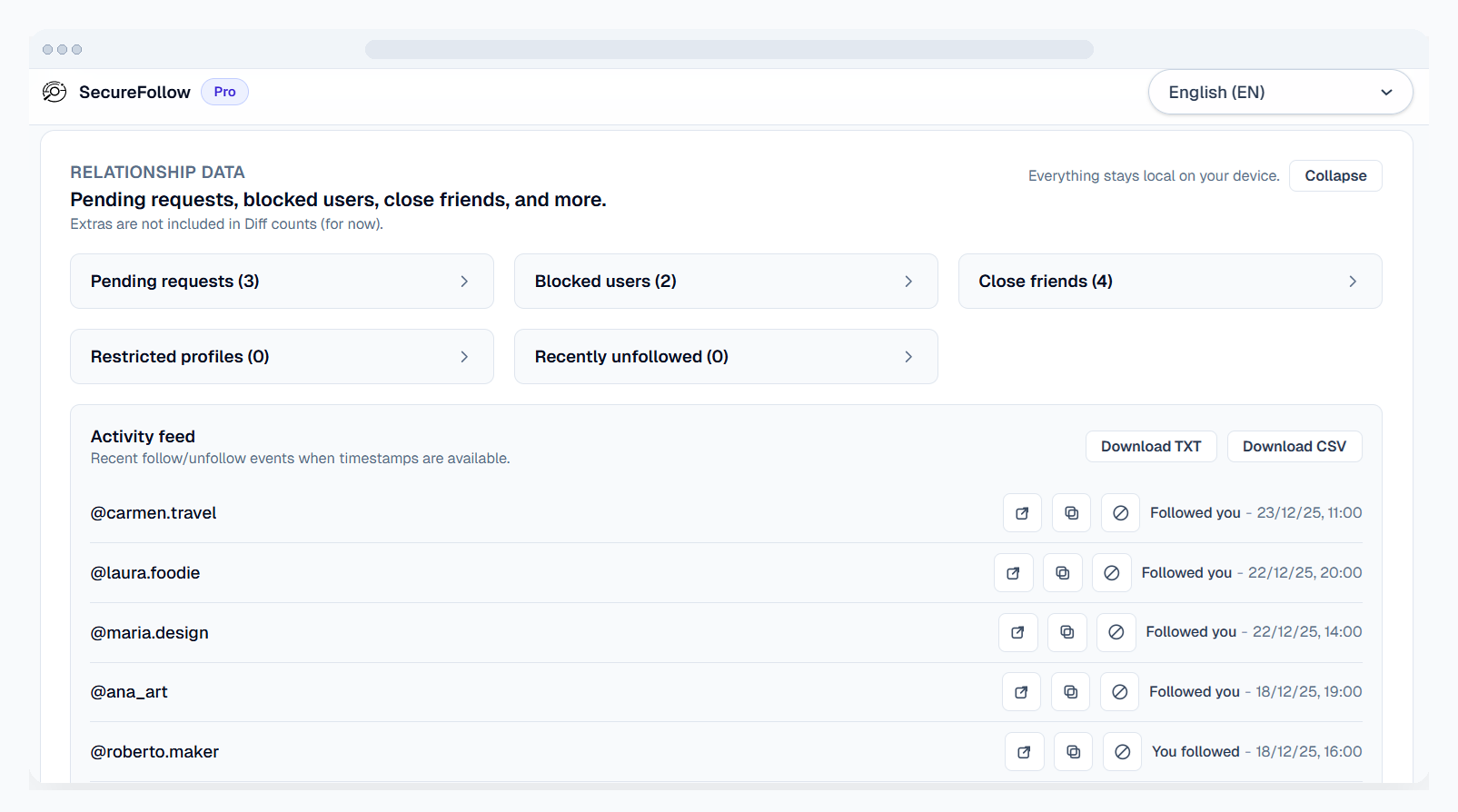Image resolution: width=1458 pixels, height=812 pixels.
Task: Block @ana_art using the circle-slash icon
Action: point(1119,692)
